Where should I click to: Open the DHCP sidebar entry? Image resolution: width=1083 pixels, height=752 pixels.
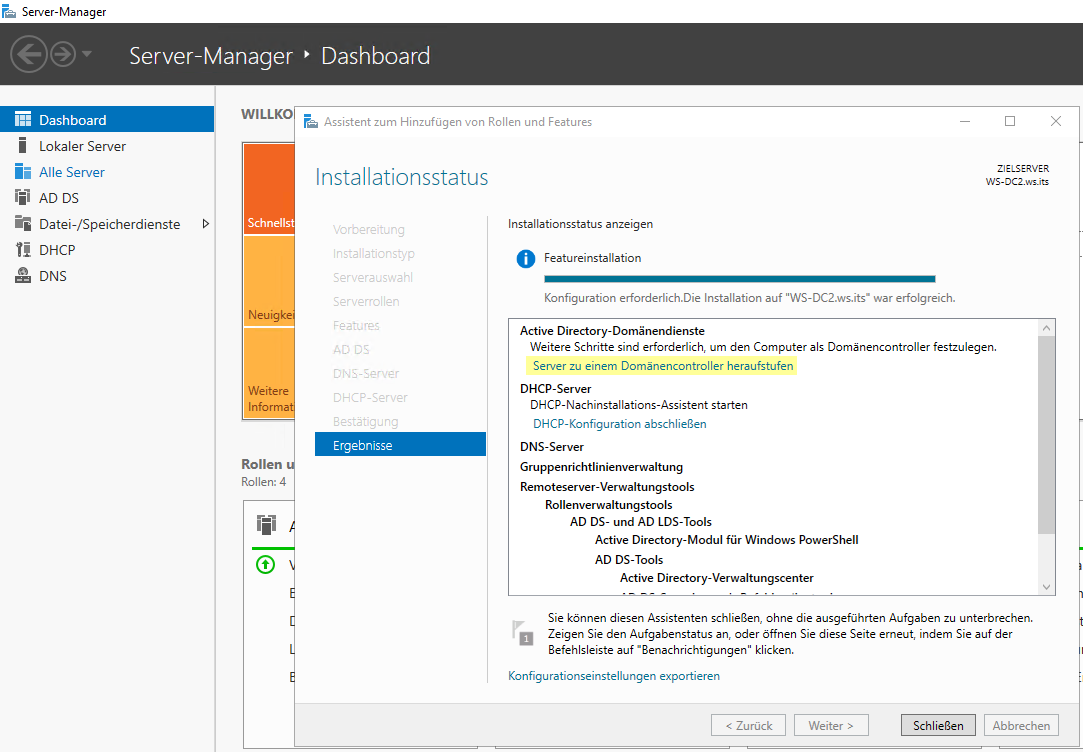click(107, 249)
